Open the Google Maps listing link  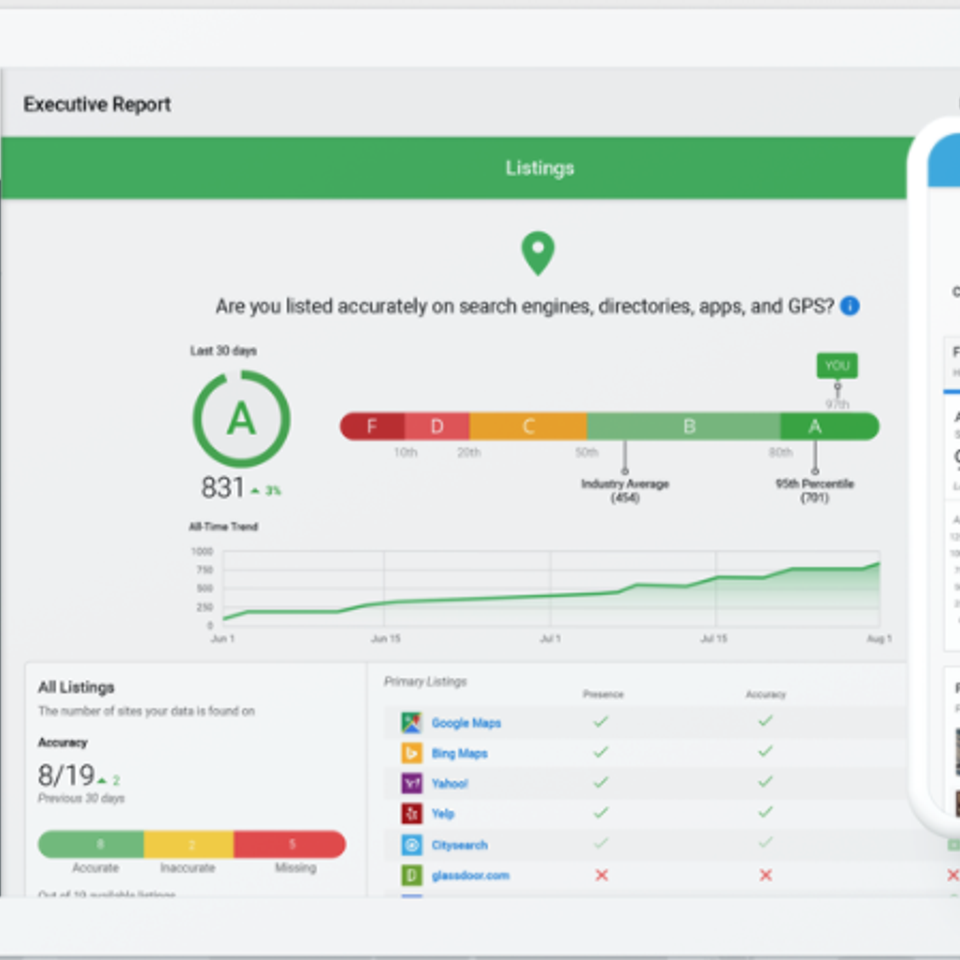pos(466,723)
